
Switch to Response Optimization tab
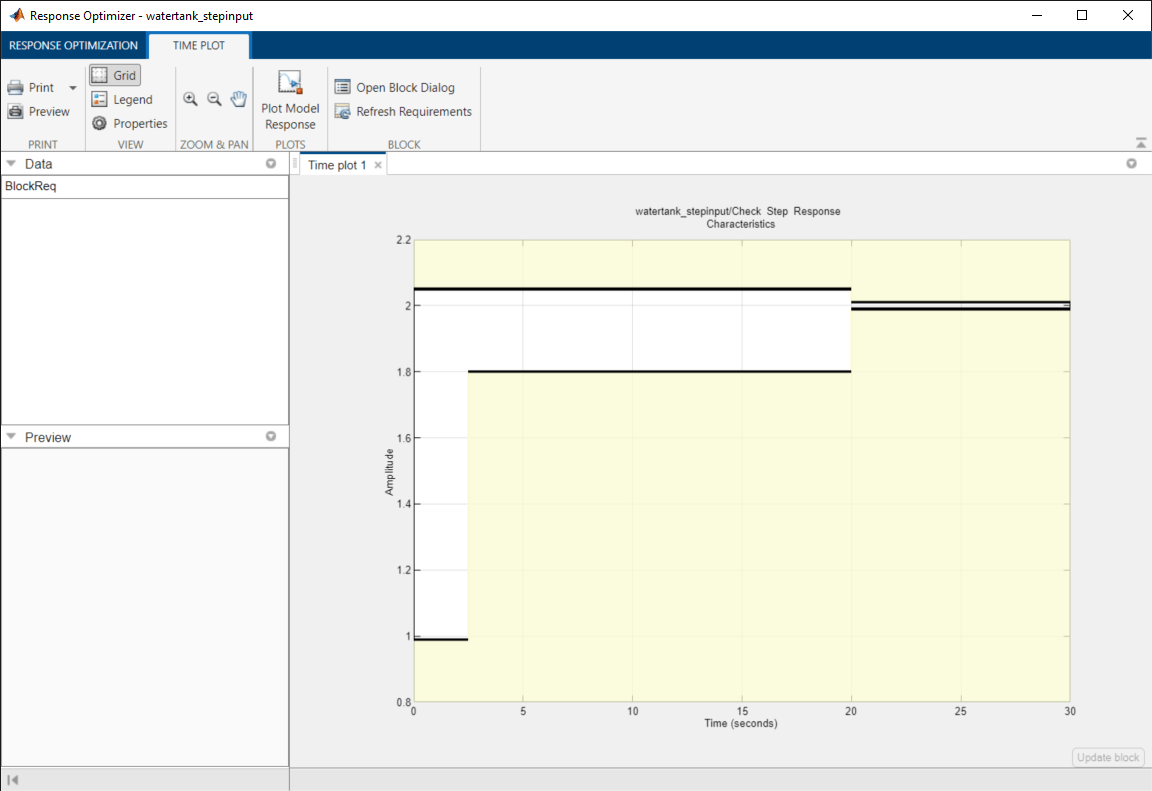tap(73, 46)
